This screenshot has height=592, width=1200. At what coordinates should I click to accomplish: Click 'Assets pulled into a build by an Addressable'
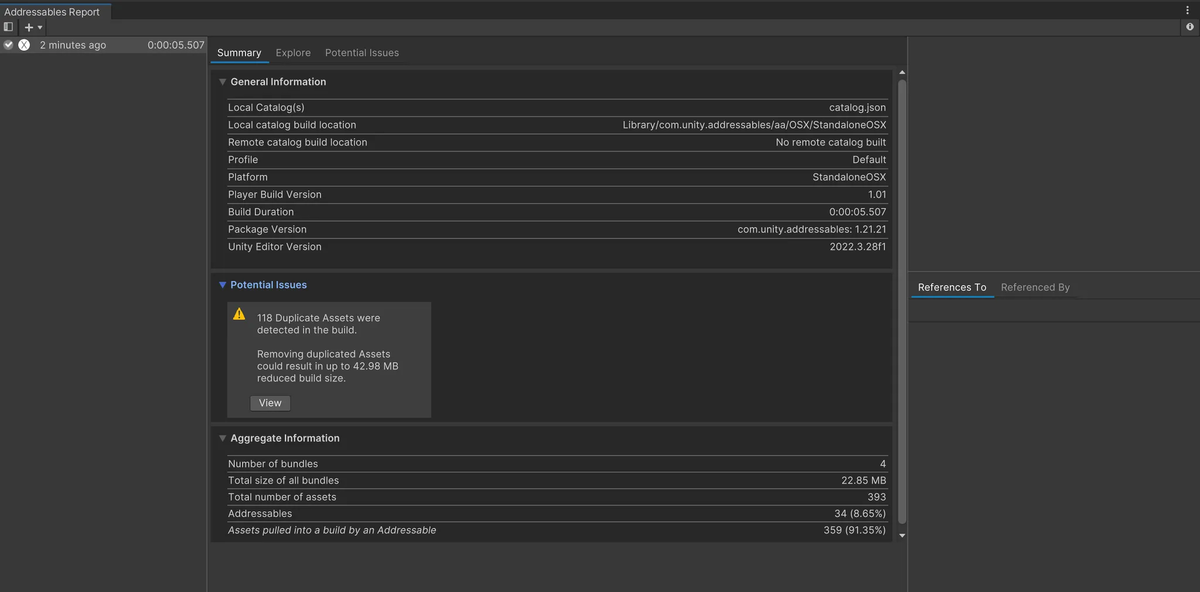pos(332,530)
